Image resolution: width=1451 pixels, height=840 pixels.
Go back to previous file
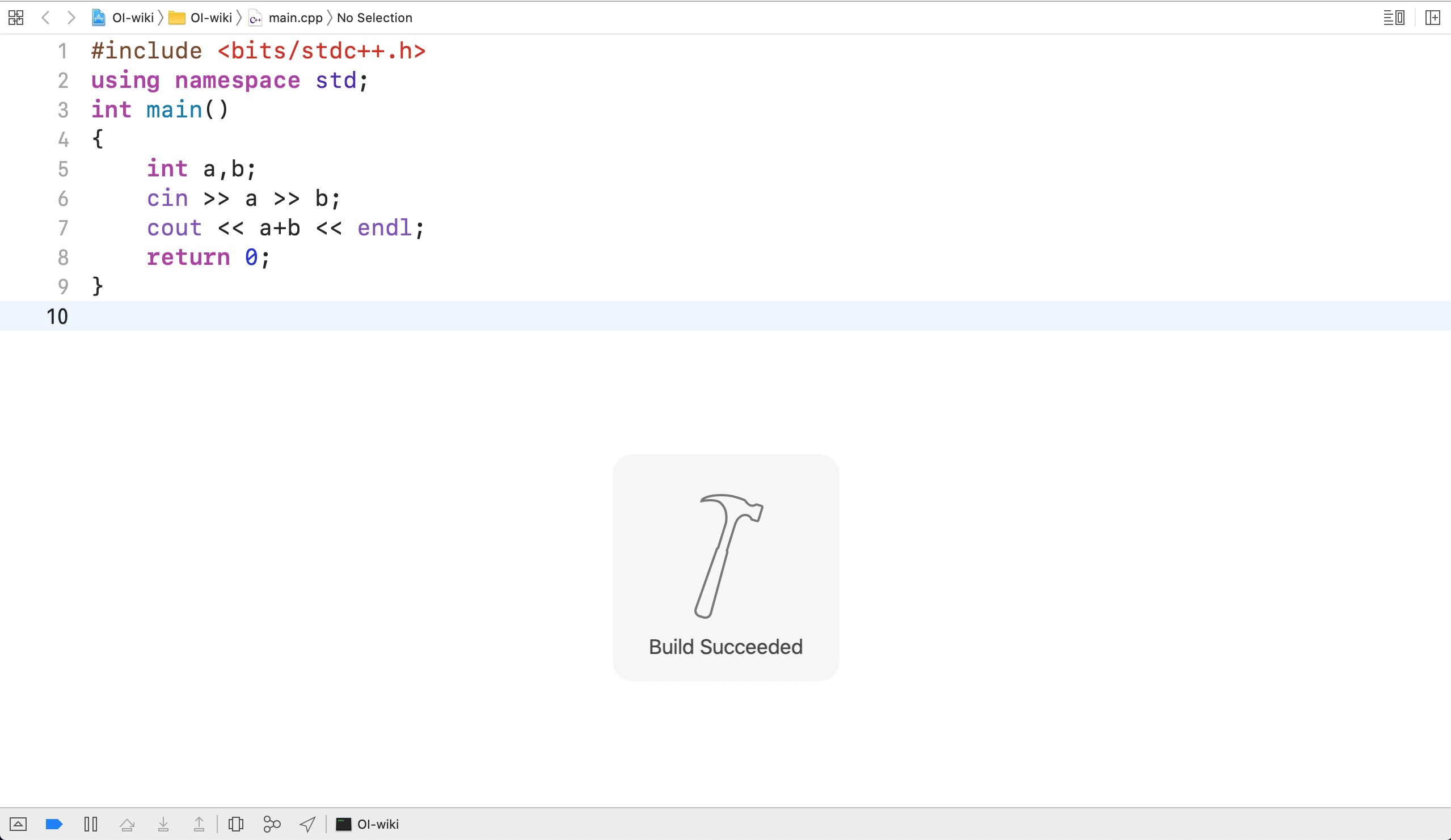[x=46, y=18]
